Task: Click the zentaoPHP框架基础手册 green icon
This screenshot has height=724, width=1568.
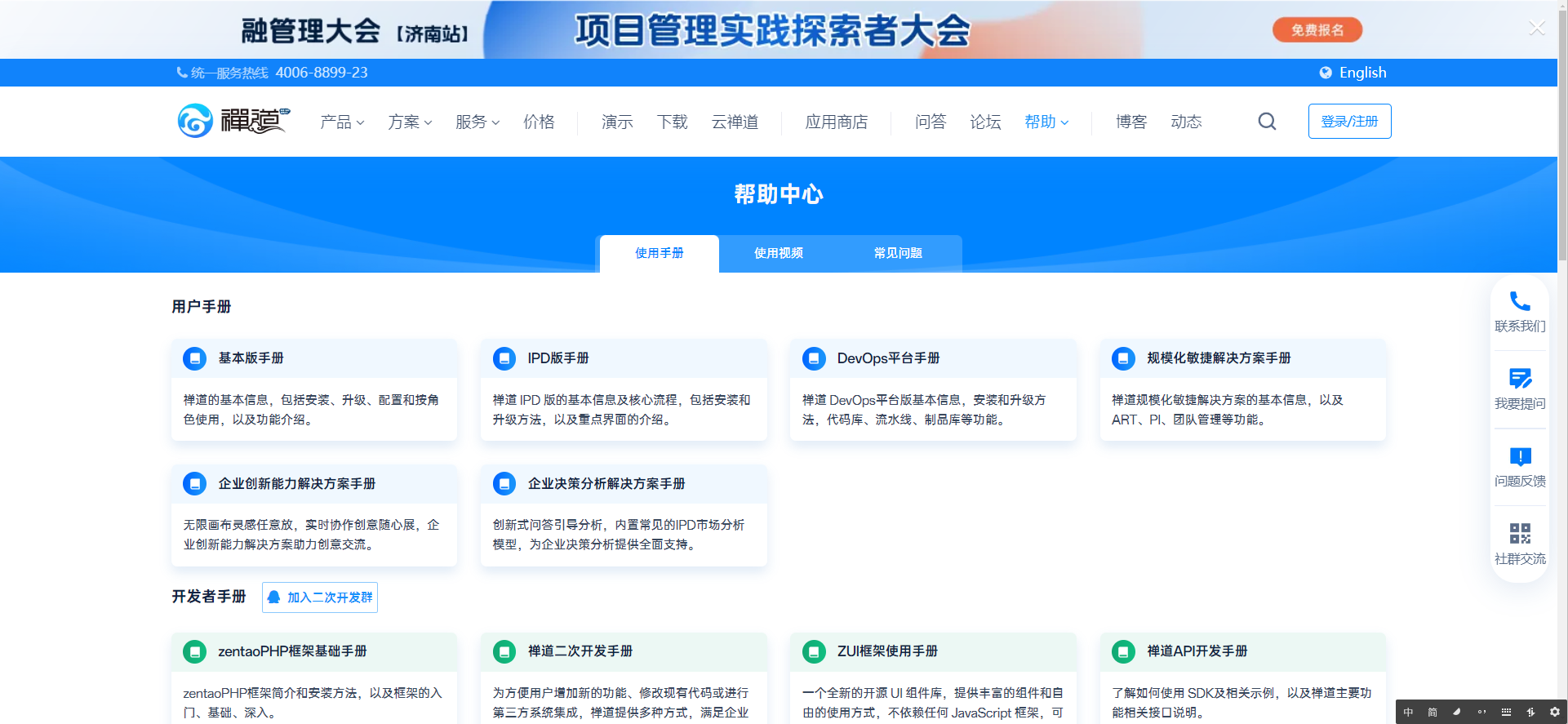Action: point(194,651)
